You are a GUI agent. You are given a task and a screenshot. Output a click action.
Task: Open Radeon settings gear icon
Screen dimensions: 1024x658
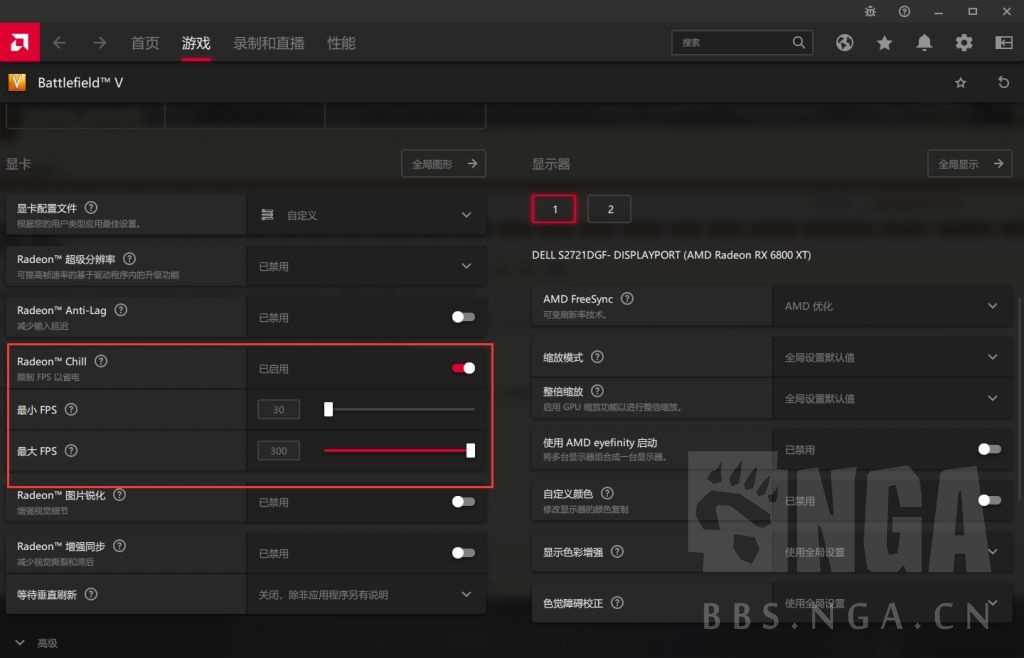963,43
